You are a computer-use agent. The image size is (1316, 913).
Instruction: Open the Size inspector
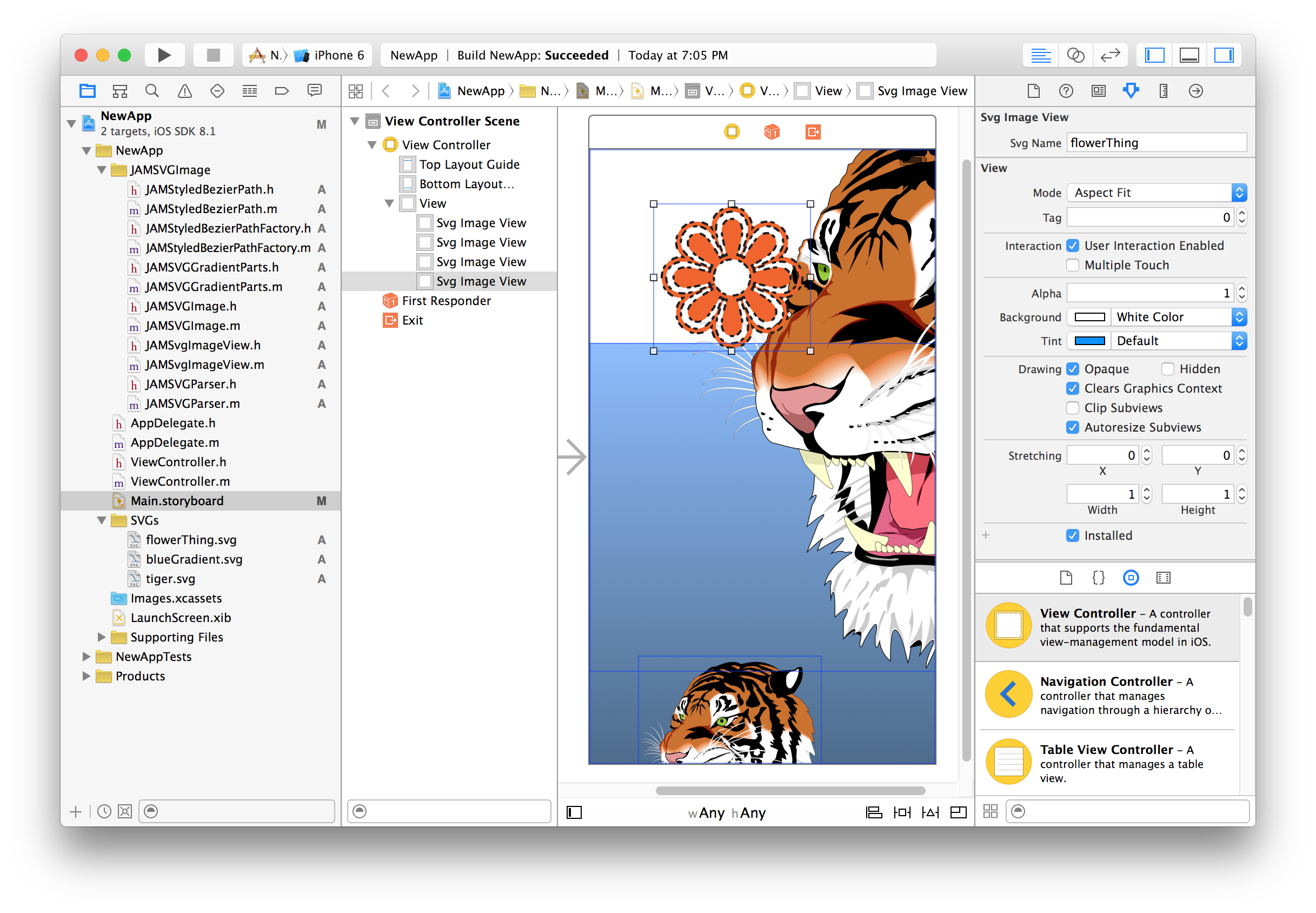click(x=1163, y=90)
